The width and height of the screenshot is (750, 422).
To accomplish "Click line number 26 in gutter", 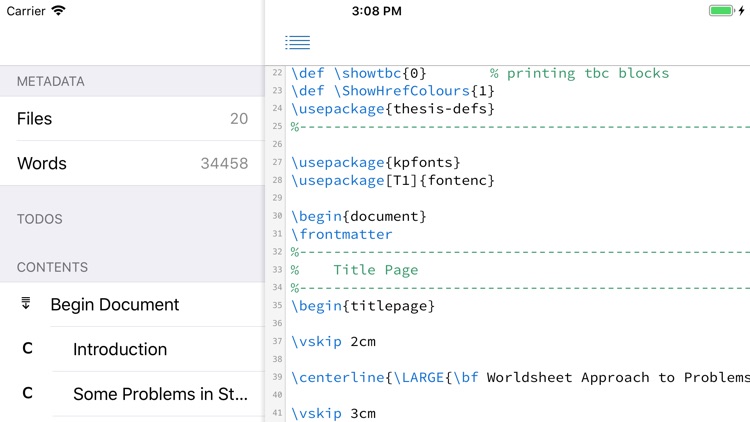I will (277, 144).
